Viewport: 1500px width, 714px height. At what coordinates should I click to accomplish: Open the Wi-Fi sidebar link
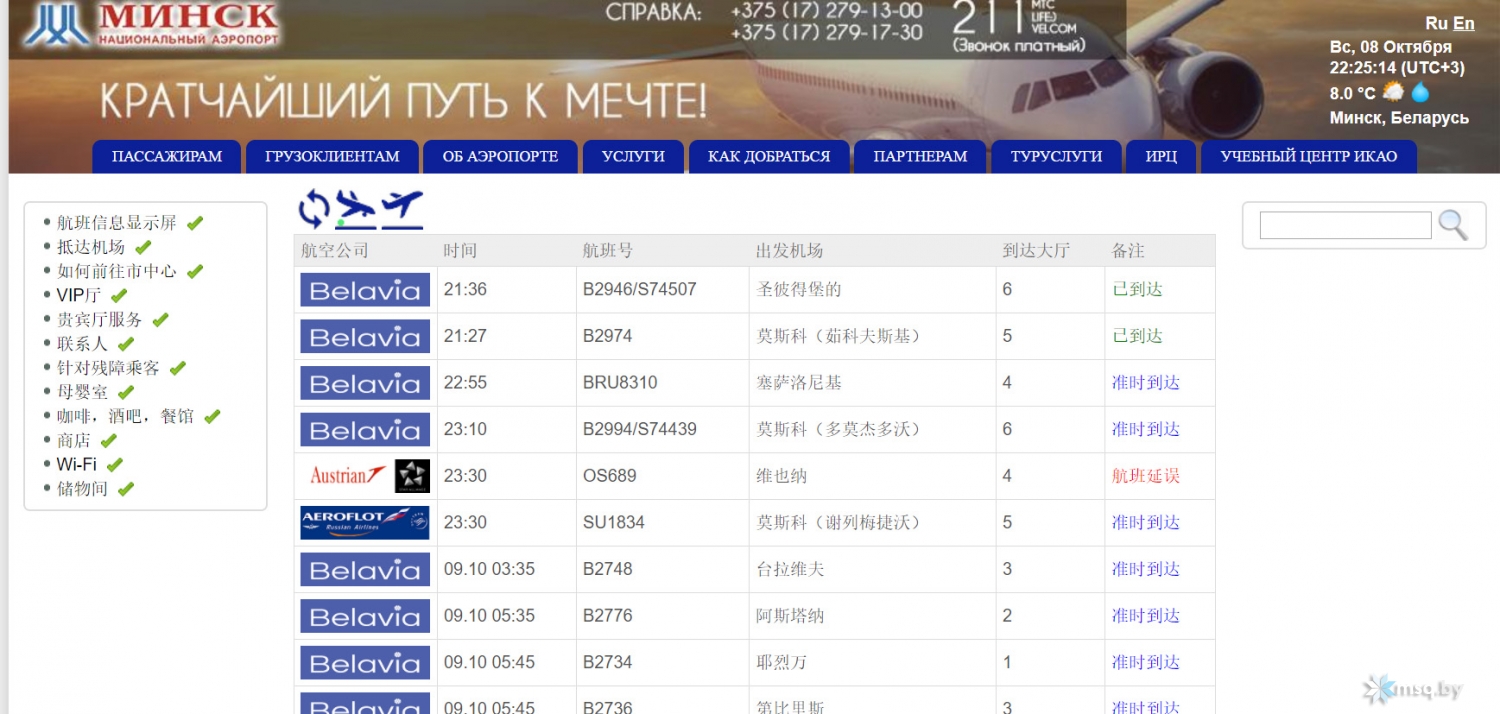coord(77,464)
